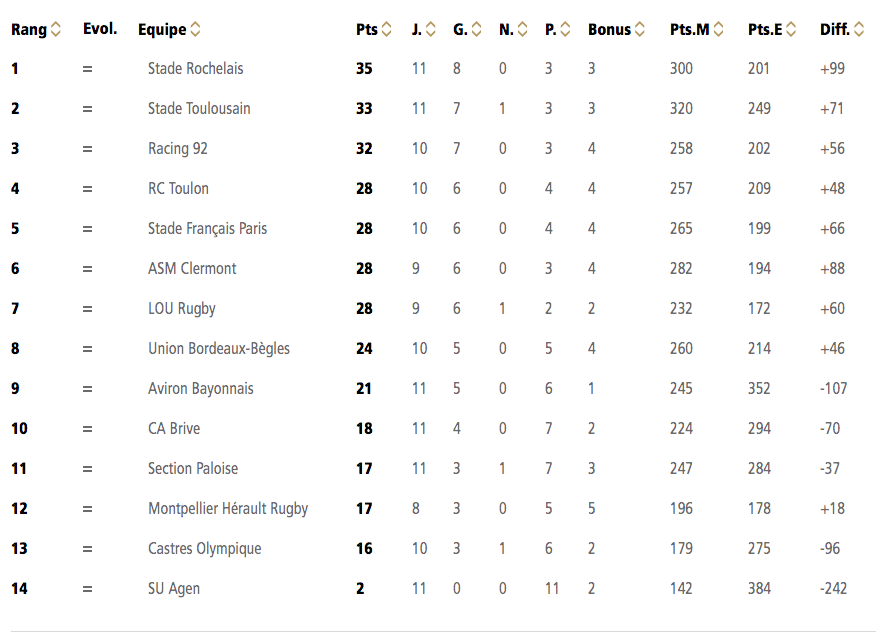Open Montpellier Hérault Rugby link

(228, 509)
